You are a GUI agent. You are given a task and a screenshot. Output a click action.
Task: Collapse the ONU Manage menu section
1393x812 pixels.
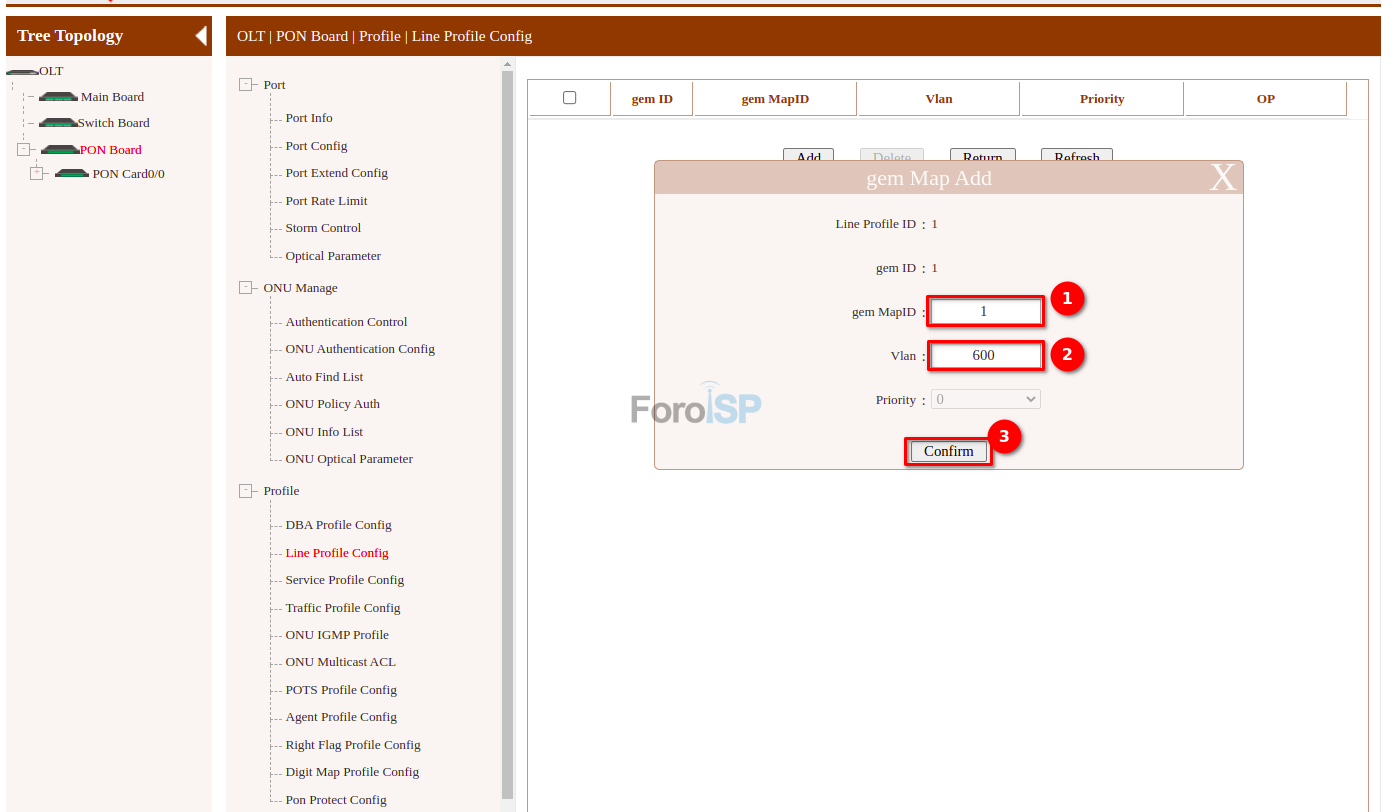pyautogui.click(x=246, y=288)
